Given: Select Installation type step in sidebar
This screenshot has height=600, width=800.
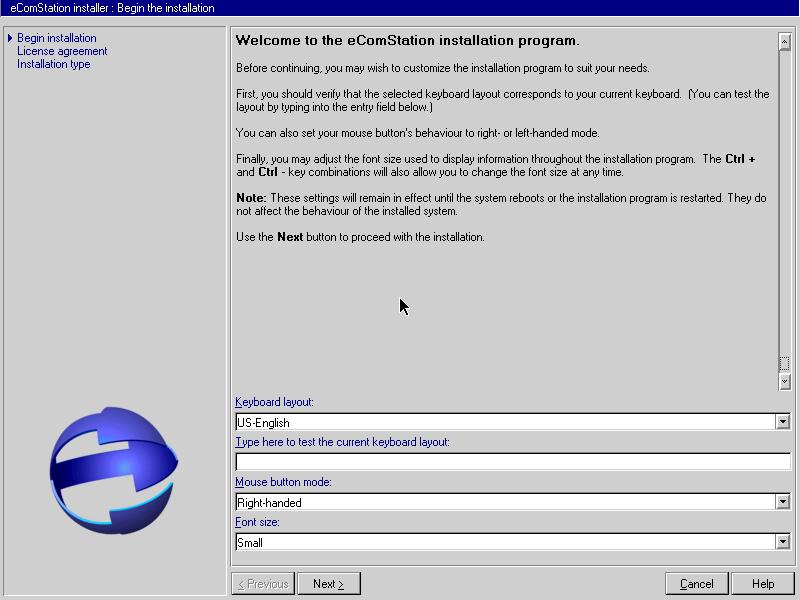Looking at the screenshot, I should pos(54,64).
